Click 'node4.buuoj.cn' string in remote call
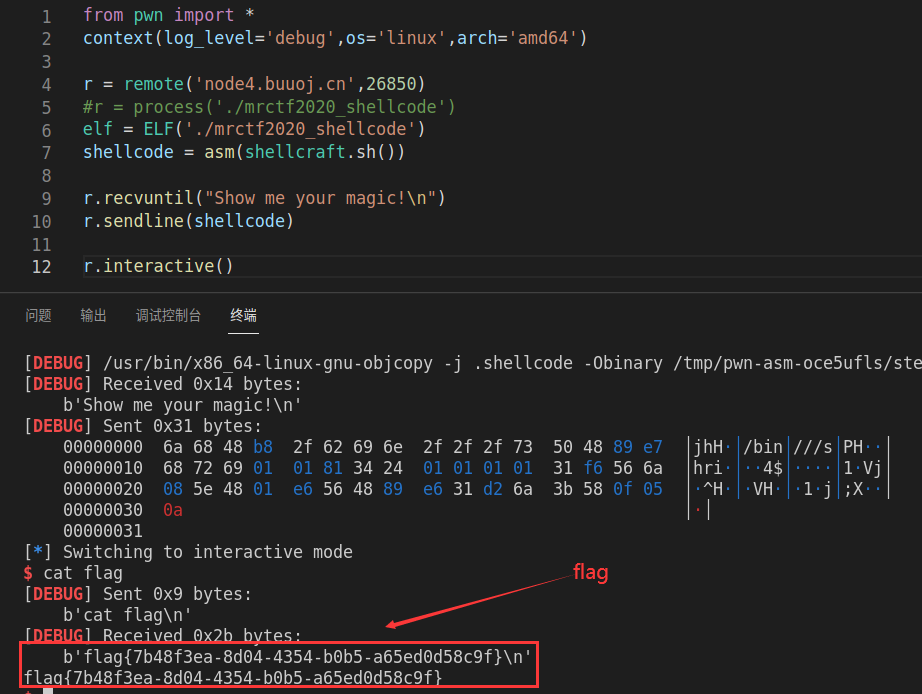This screenshot has height=694, width=922. pos(275,84)
